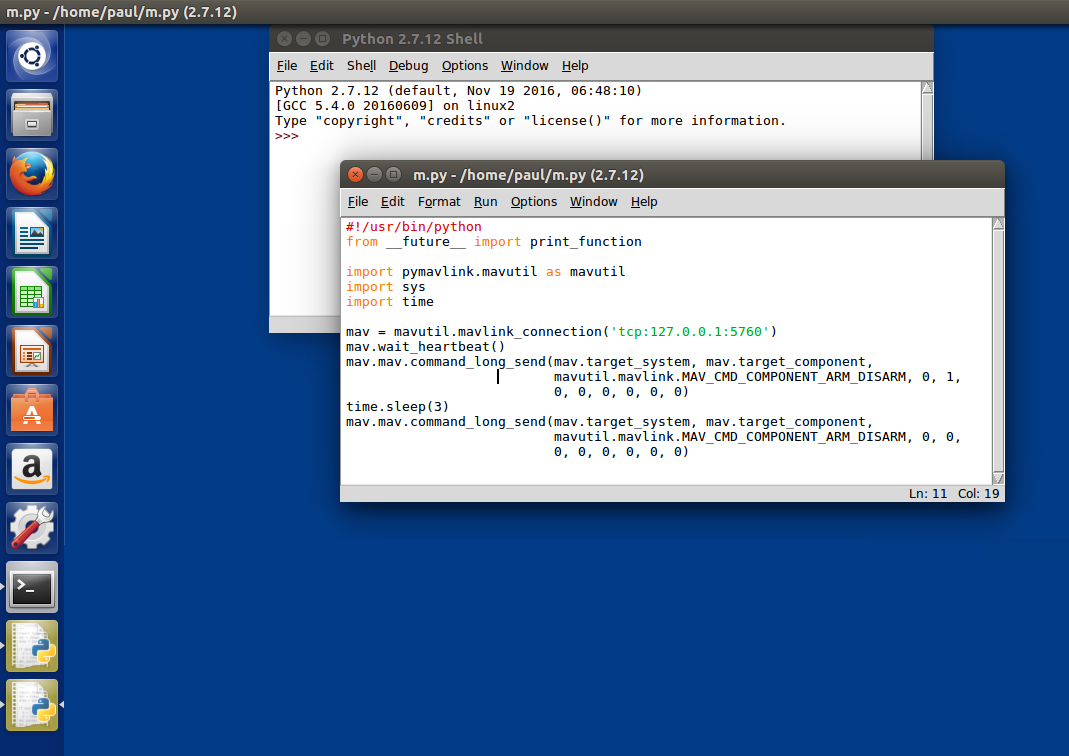Open the Format menu in the m.py editor

click(x=439, y=202)
